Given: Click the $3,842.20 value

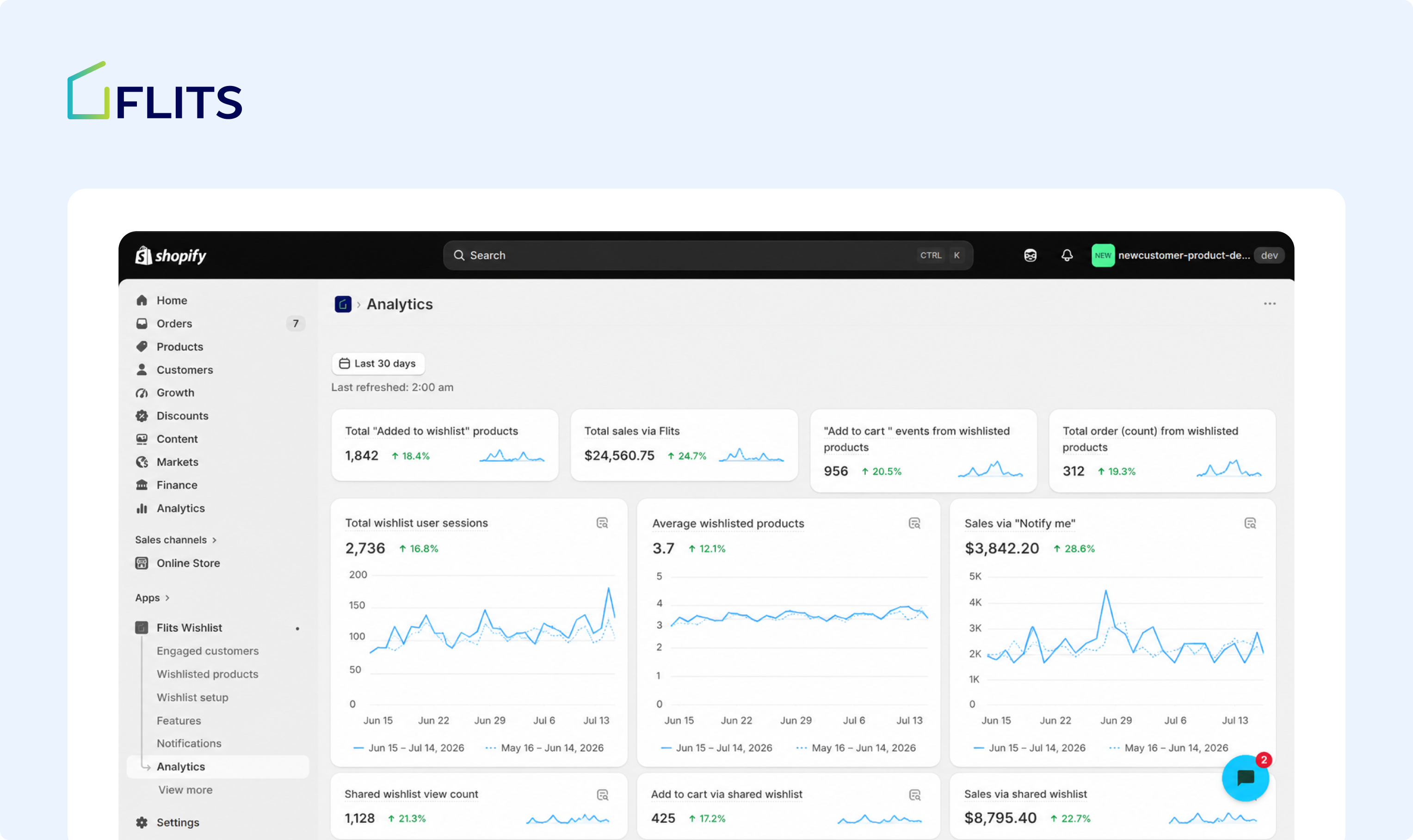Looking at the screenshot, I should pos(1002,548).
